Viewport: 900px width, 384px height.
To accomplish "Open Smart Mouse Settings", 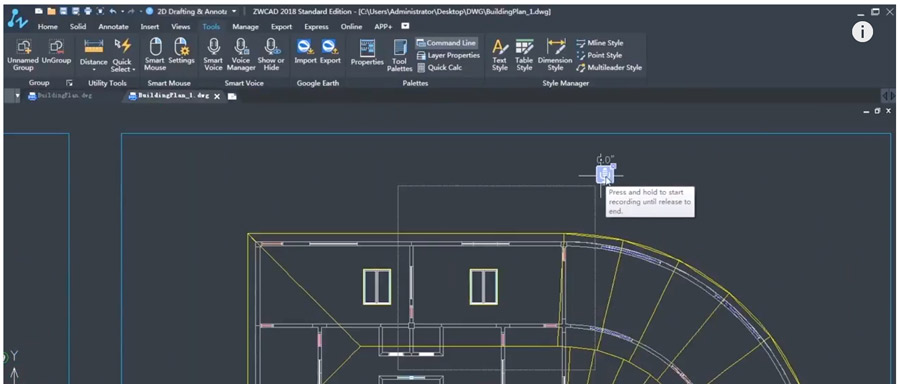I will [181, 52].
